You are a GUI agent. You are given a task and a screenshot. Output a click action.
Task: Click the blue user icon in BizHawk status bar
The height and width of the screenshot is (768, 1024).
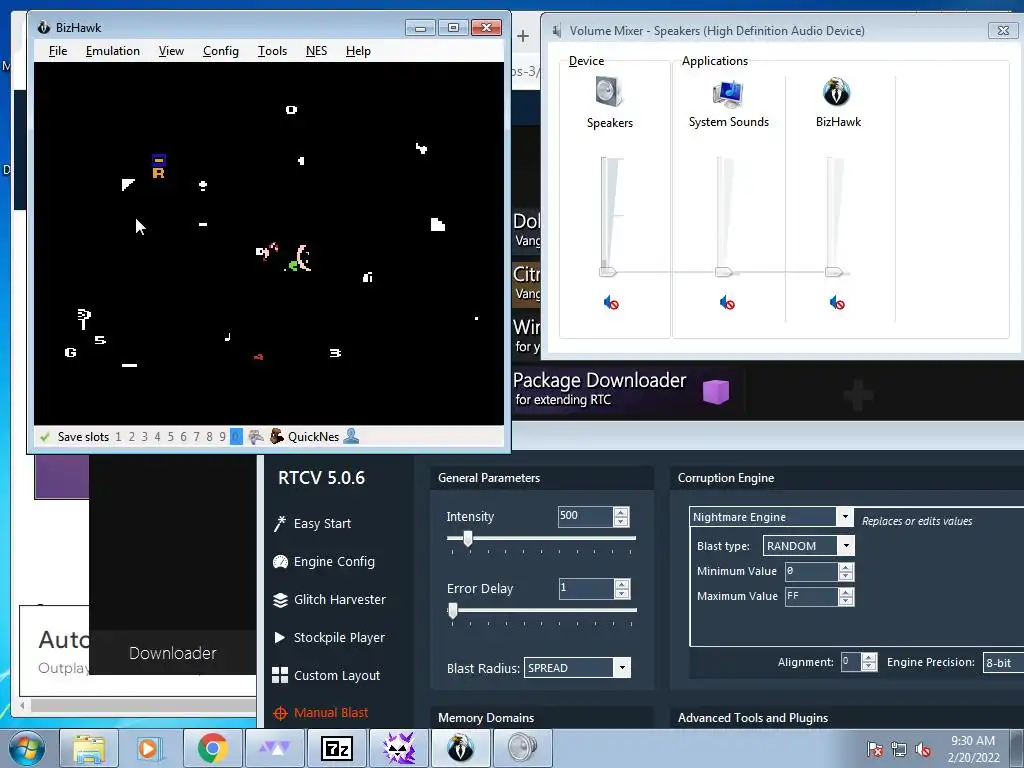351,436
